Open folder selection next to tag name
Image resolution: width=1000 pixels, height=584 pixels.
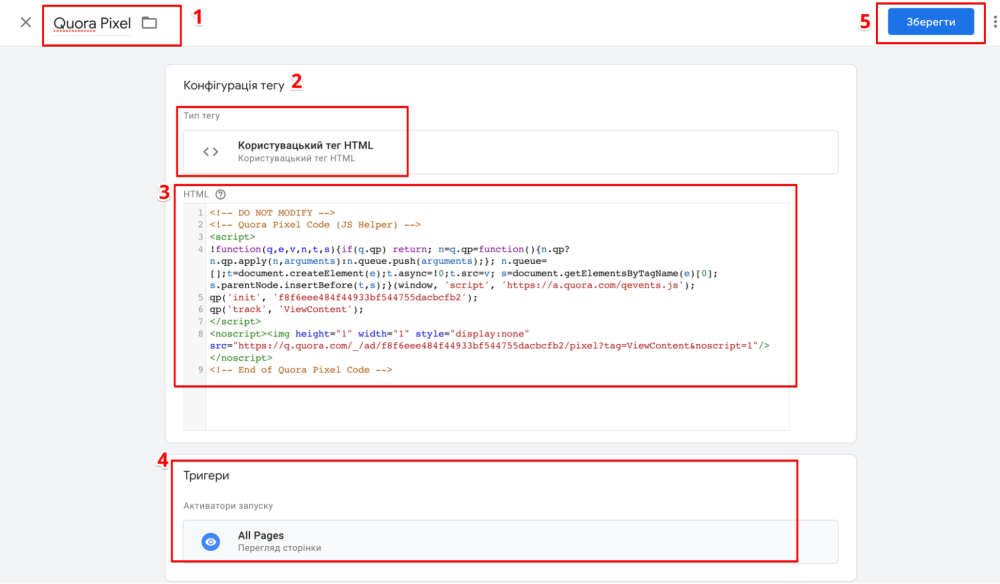click(x=149, y=23)
